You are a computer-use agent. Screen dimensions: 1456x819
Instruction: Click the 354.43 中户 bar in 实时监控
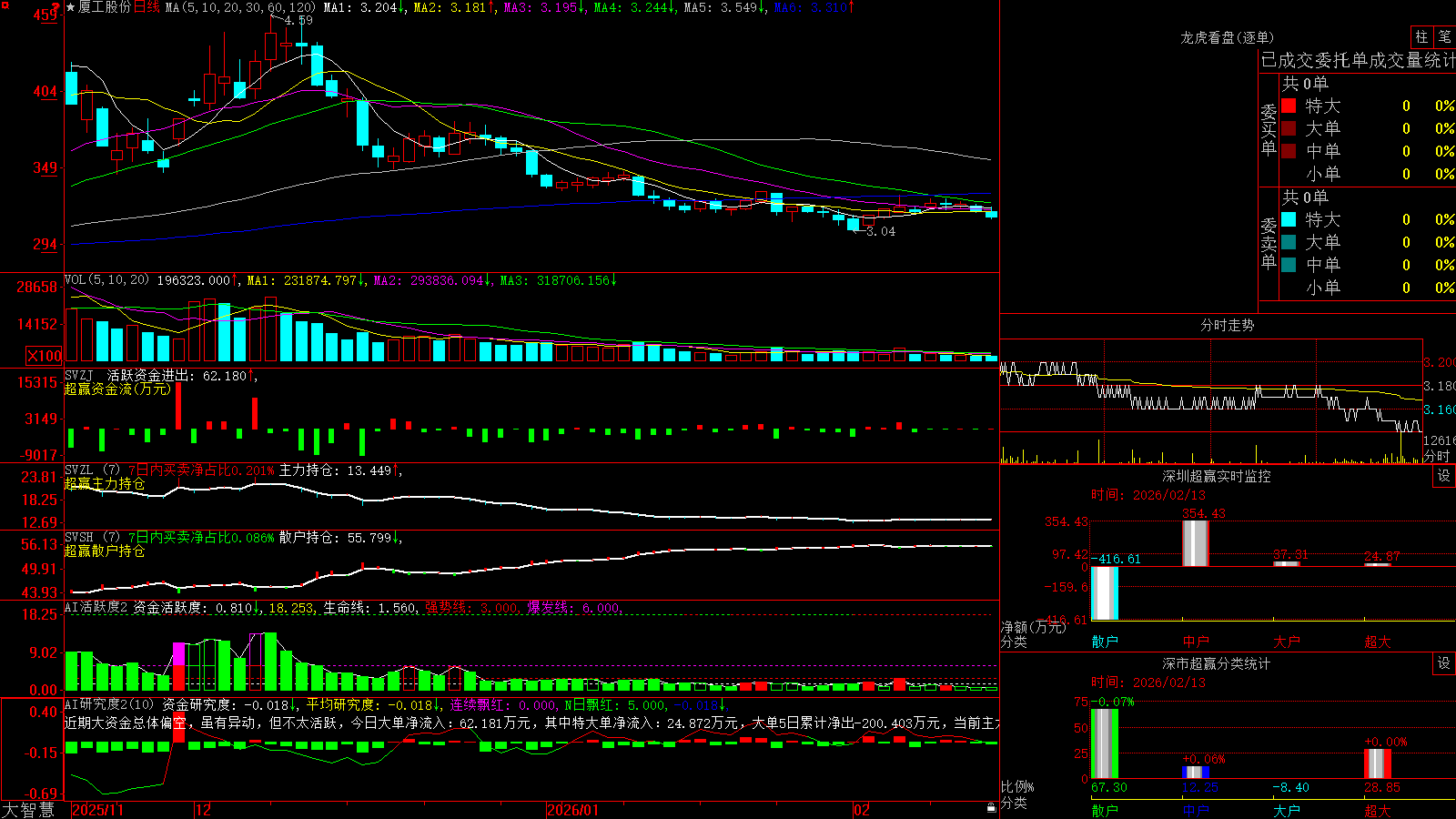tap(1196, 543)
